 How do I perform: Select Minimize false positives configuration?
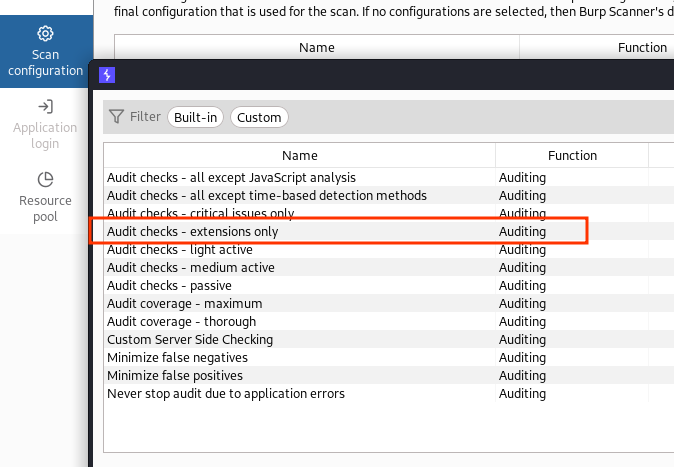point(175,376)
